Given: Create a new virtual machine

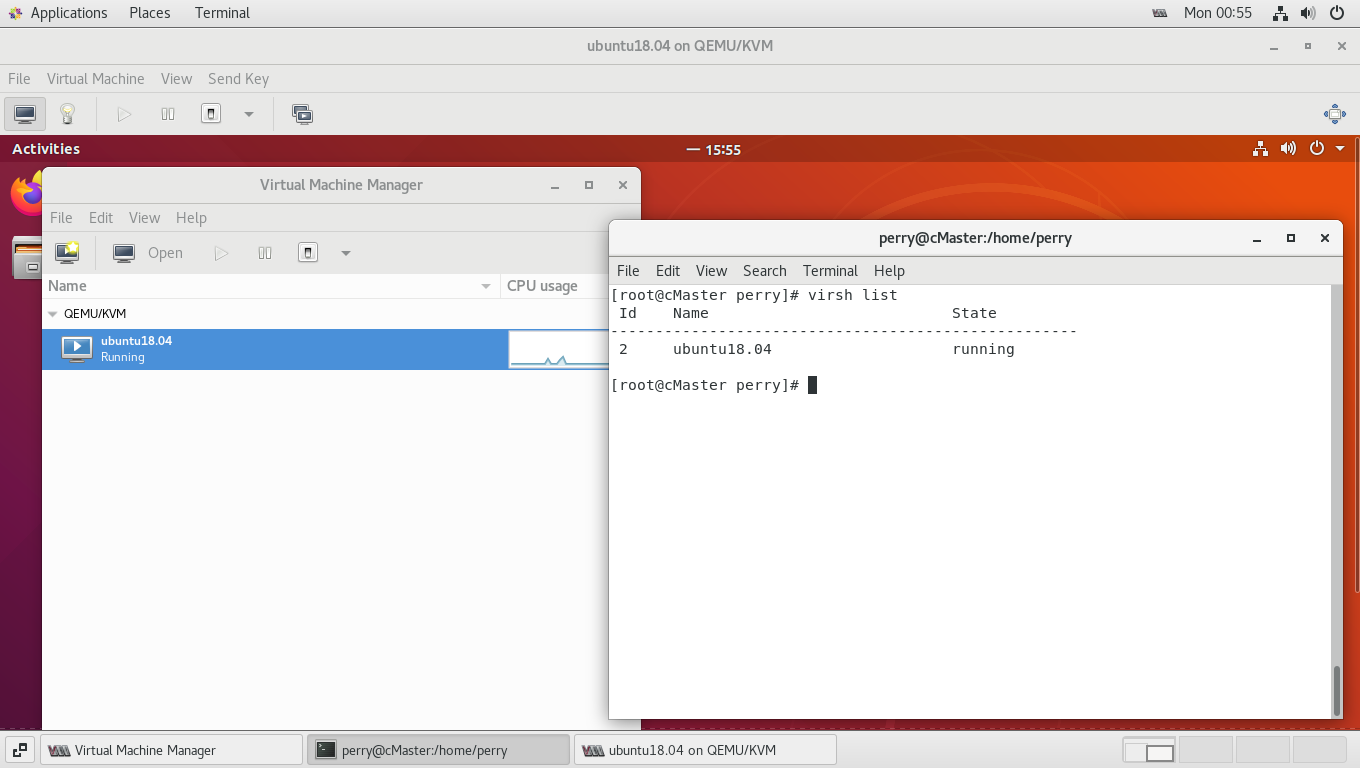Looking at the screenshot, I should pyautogui.click(x=66, y=252).
